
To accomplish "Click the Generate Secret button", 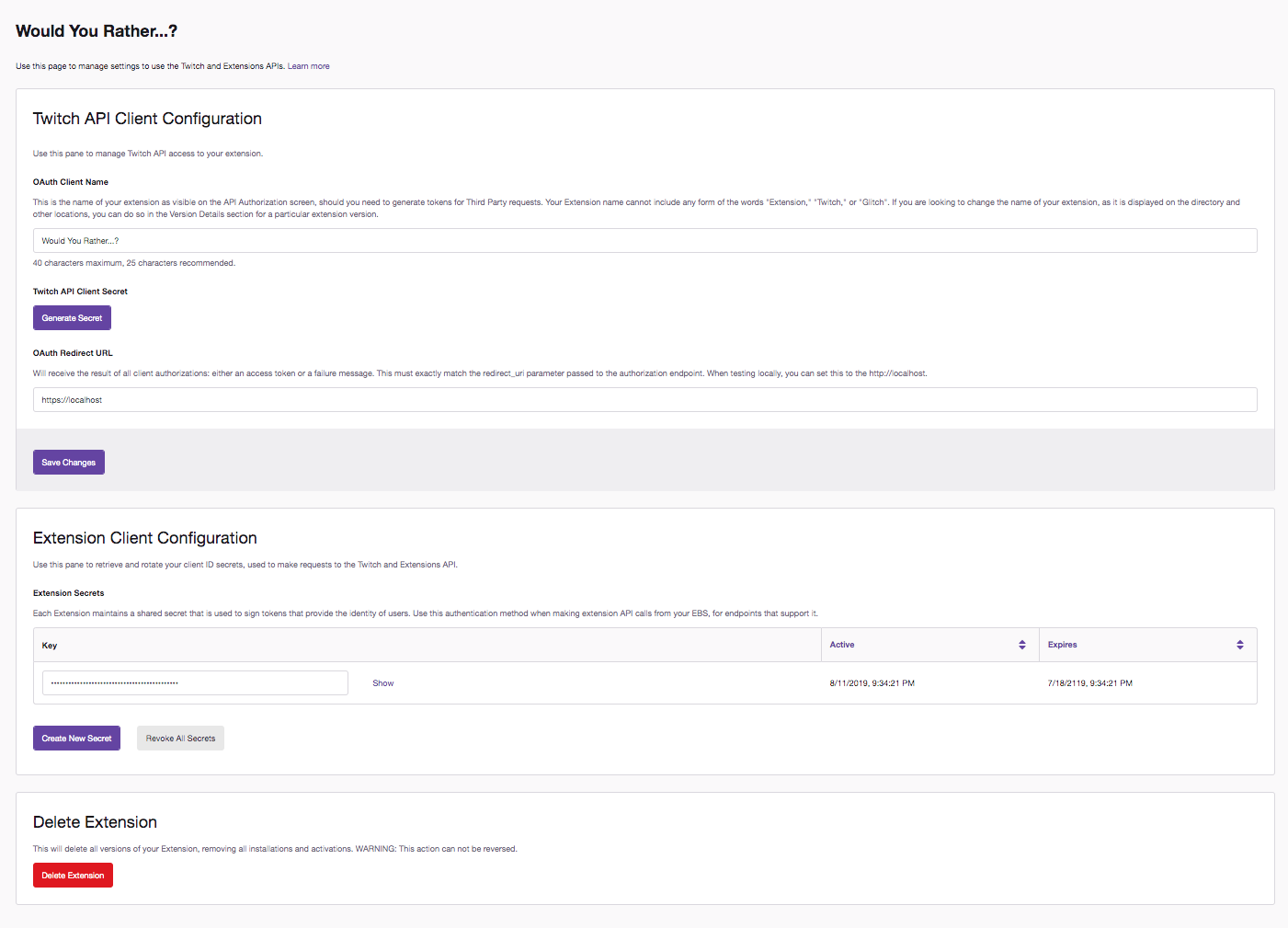I will pyautogui.click(x=72, y=318).
